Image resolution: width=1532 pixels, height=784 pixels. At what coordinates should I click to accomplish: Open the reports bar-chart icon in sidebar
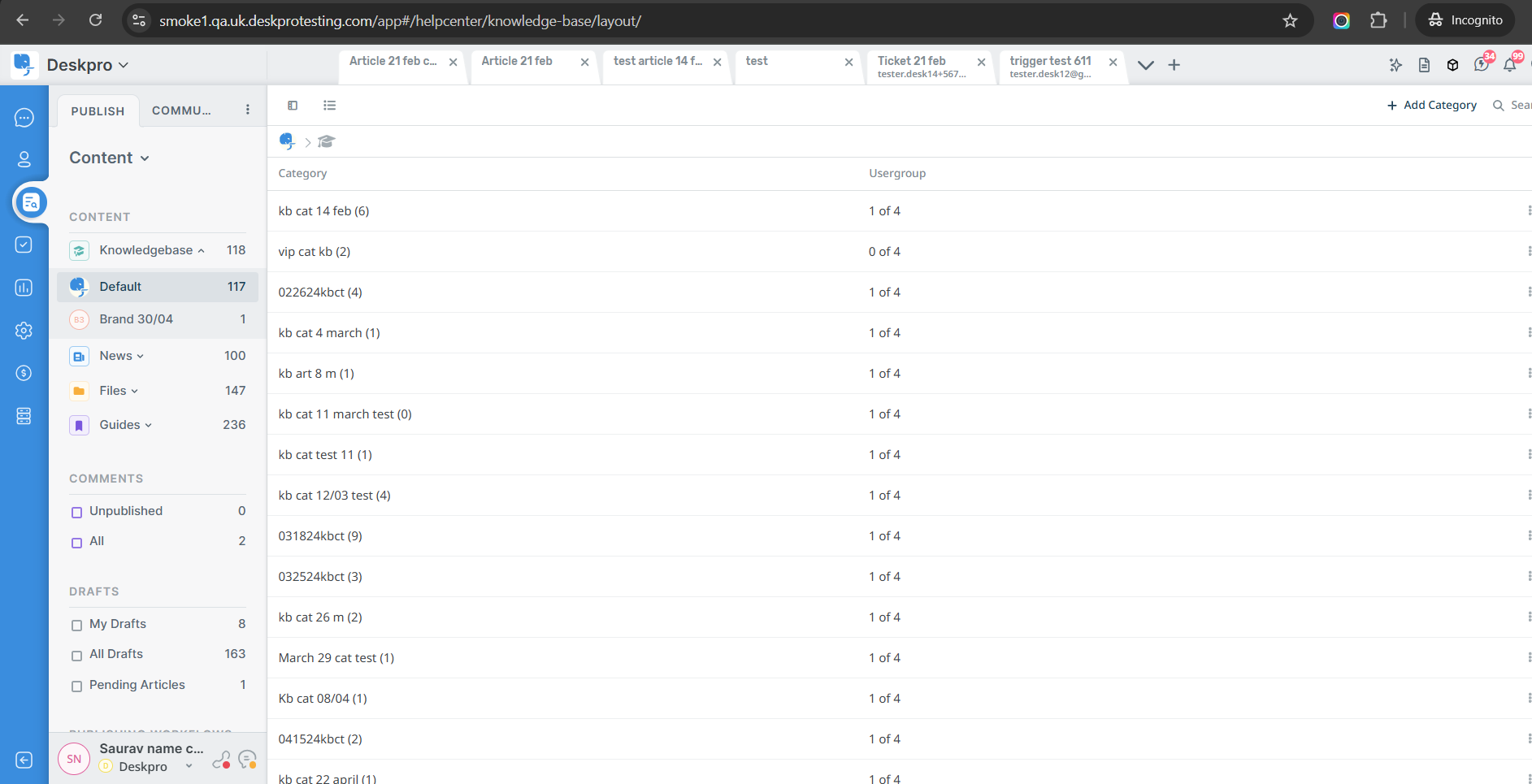[x=24, y=287]
